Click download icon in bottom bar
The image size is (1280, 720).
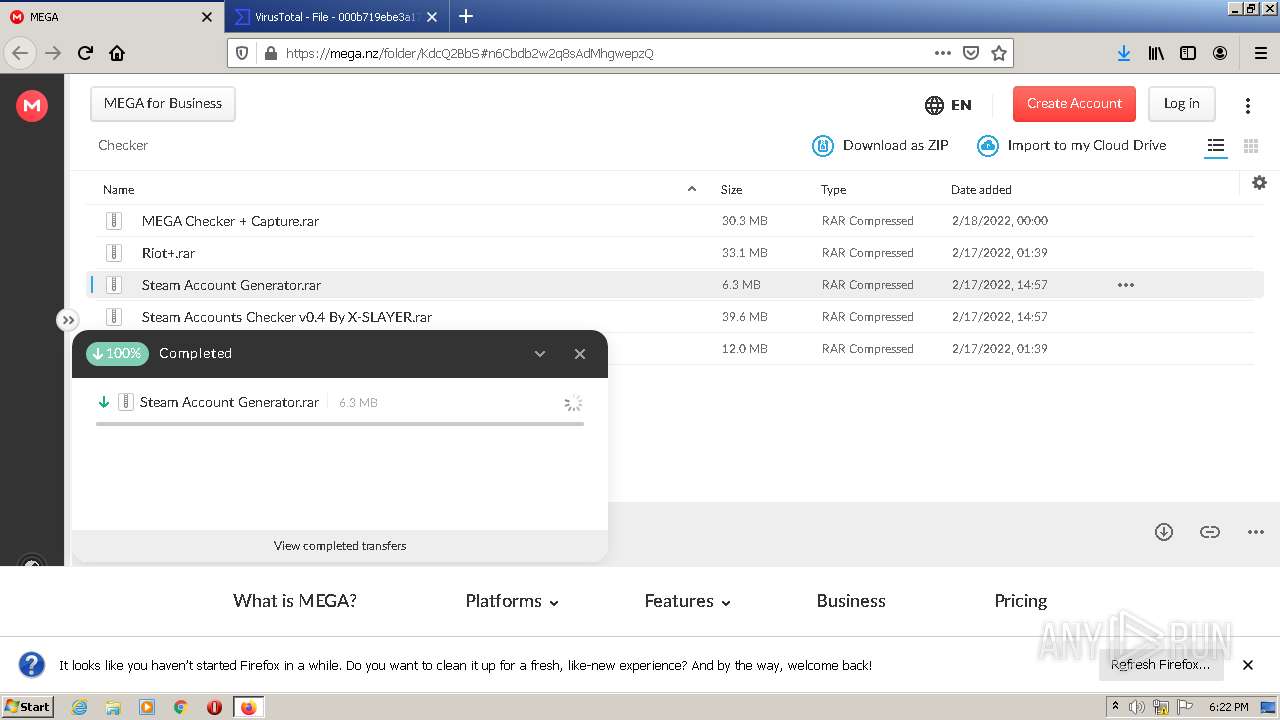[1163, 532]
